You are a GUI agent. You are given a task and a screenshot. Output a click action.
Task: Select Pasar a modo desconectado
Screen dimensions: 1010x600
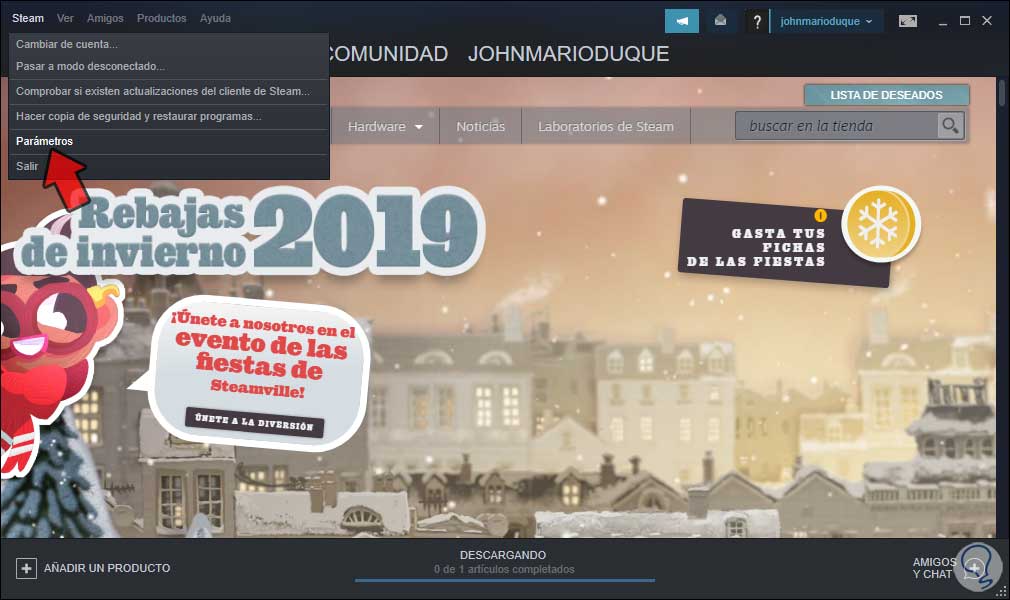tap(169, 66)
